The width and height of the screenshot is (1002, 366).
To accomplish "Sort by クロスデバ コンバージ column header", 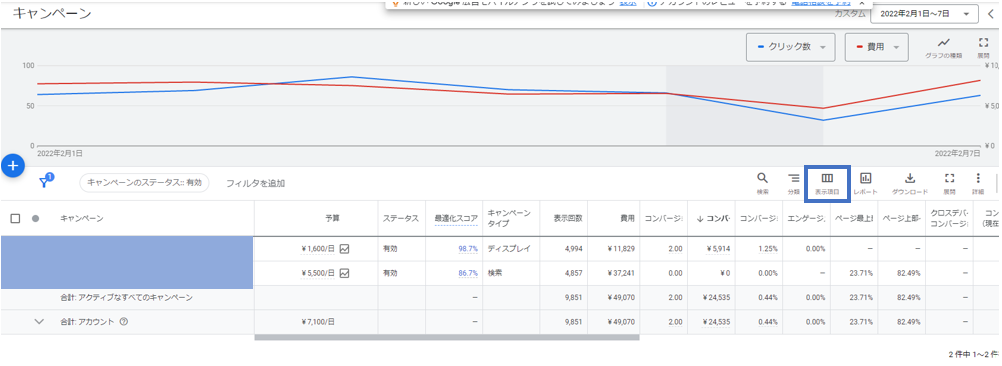I will 950,218.
